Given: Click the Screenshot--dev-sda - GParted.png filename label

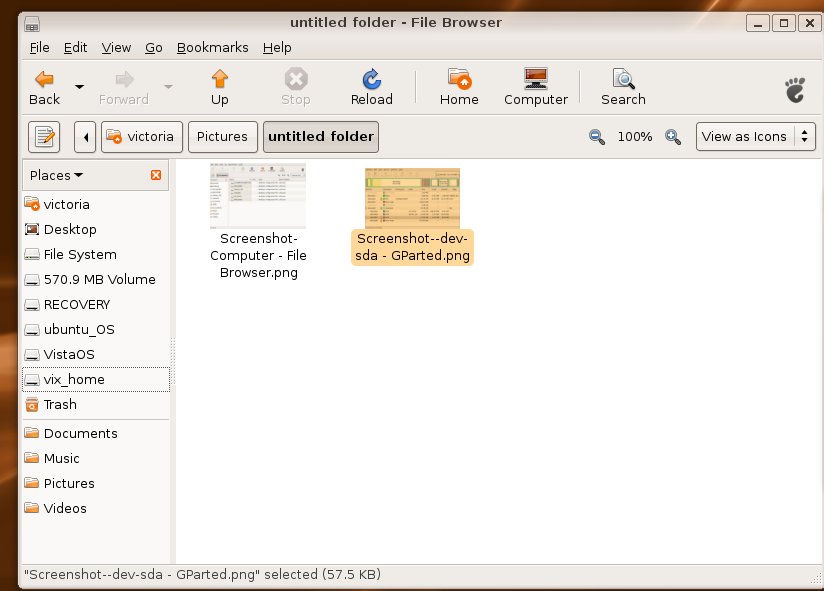Looking at the screenshot, I should pyautogui.click(x=413, y=247).
